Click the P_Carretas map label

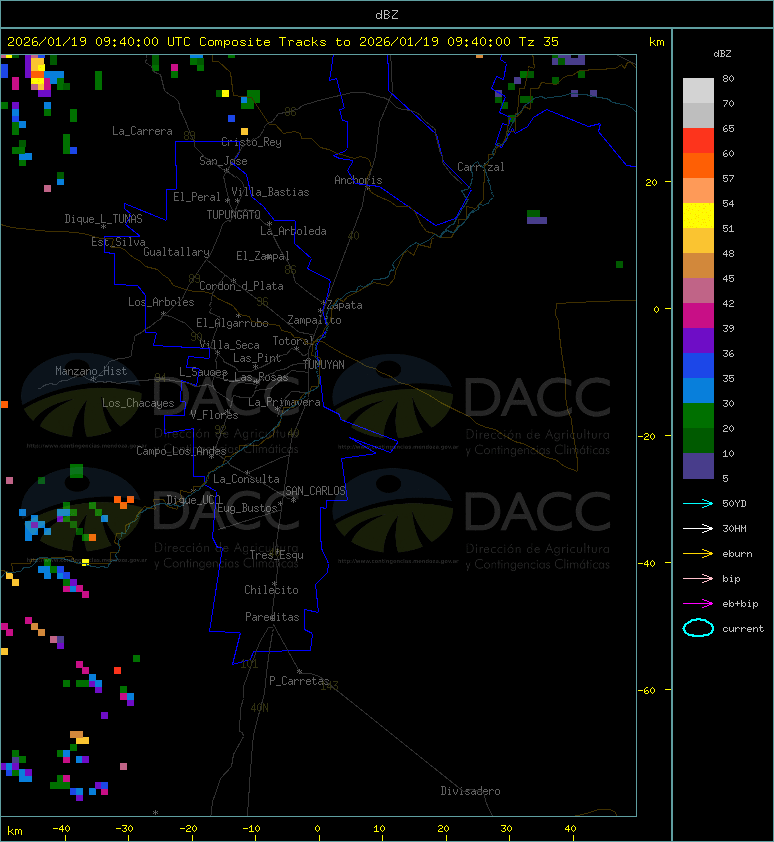pos(299,681)
